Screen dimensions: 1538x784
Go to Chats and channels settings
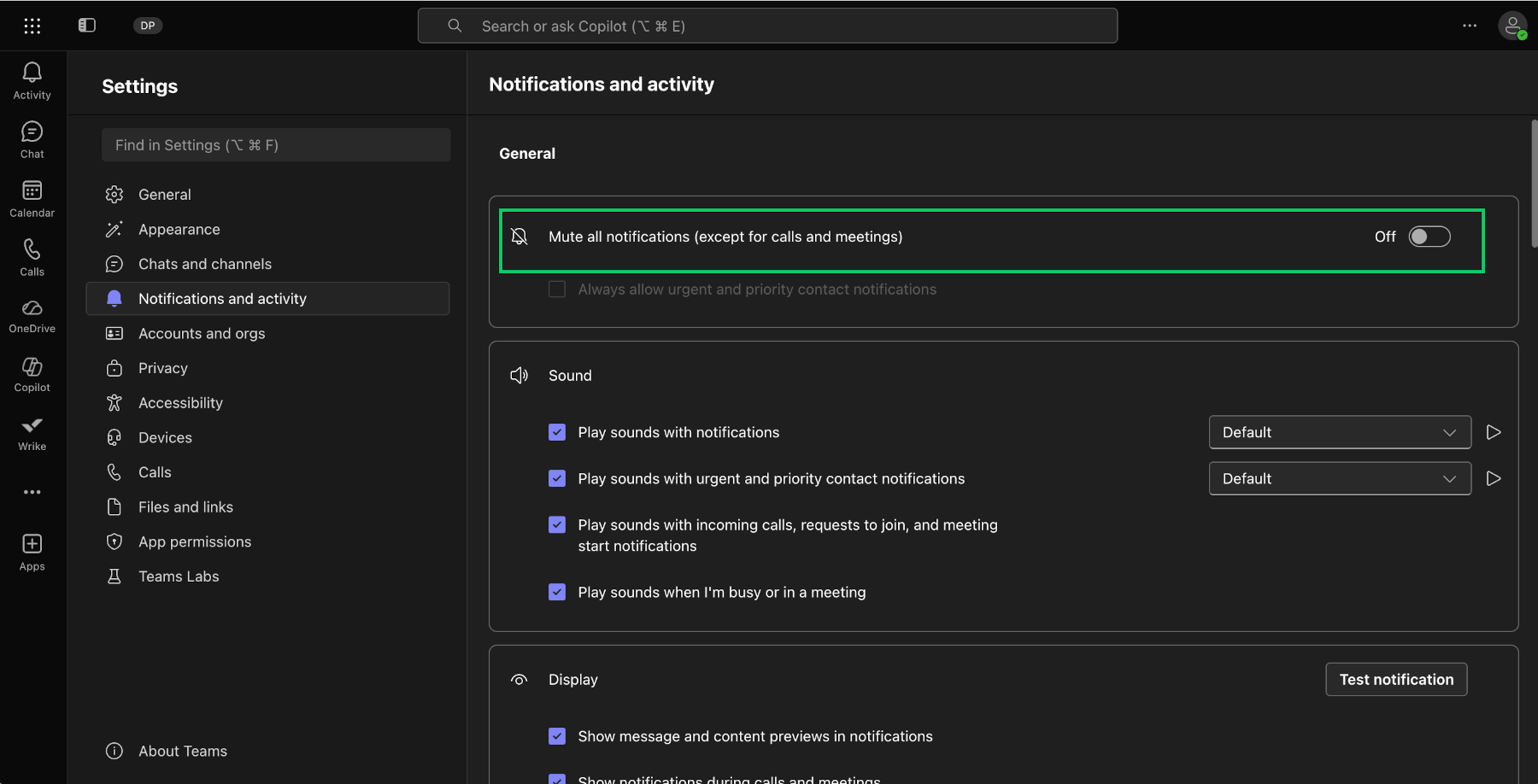point(267,264)
